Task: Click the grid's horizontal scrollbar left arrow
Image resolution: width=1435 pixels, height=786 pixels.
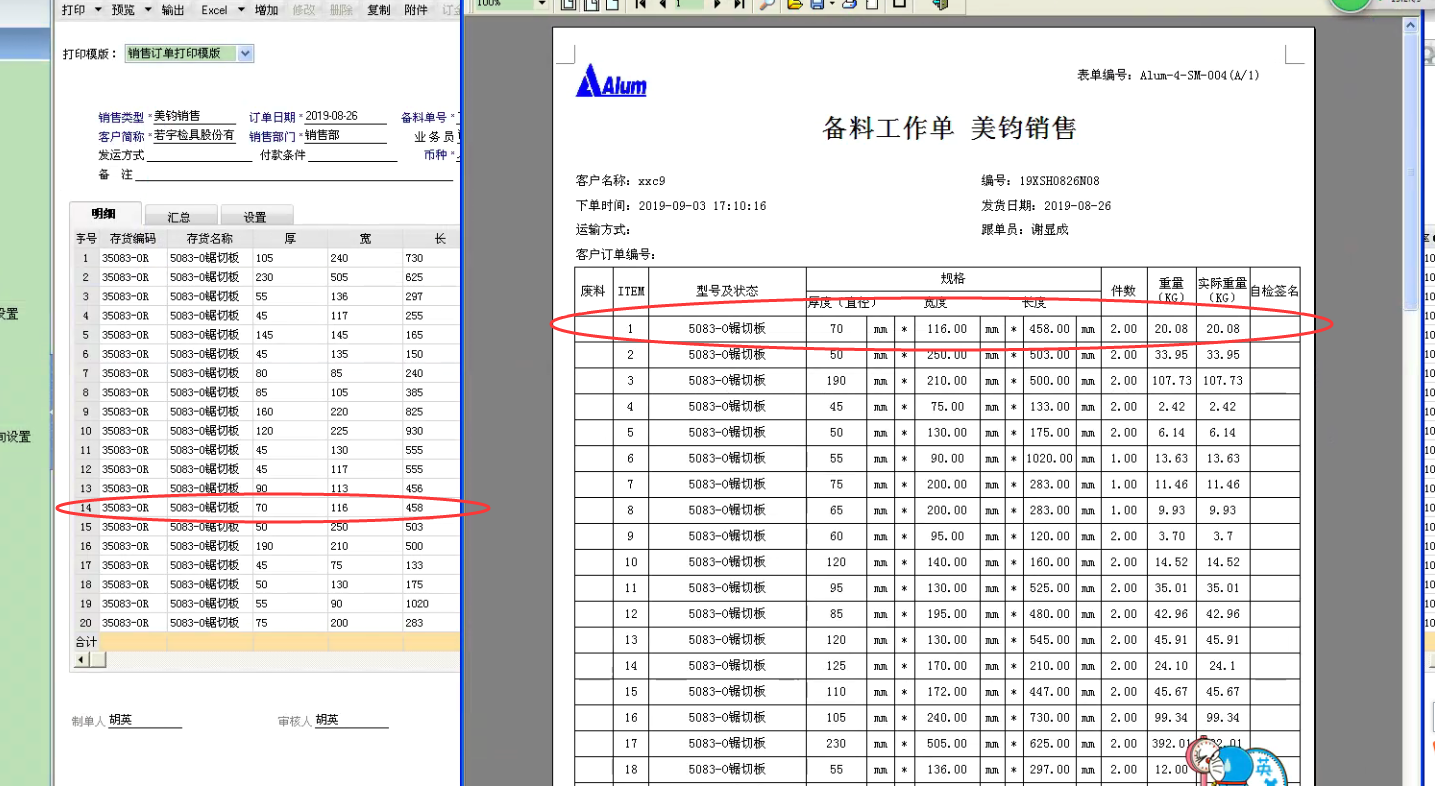Action: tap(82, 660)
